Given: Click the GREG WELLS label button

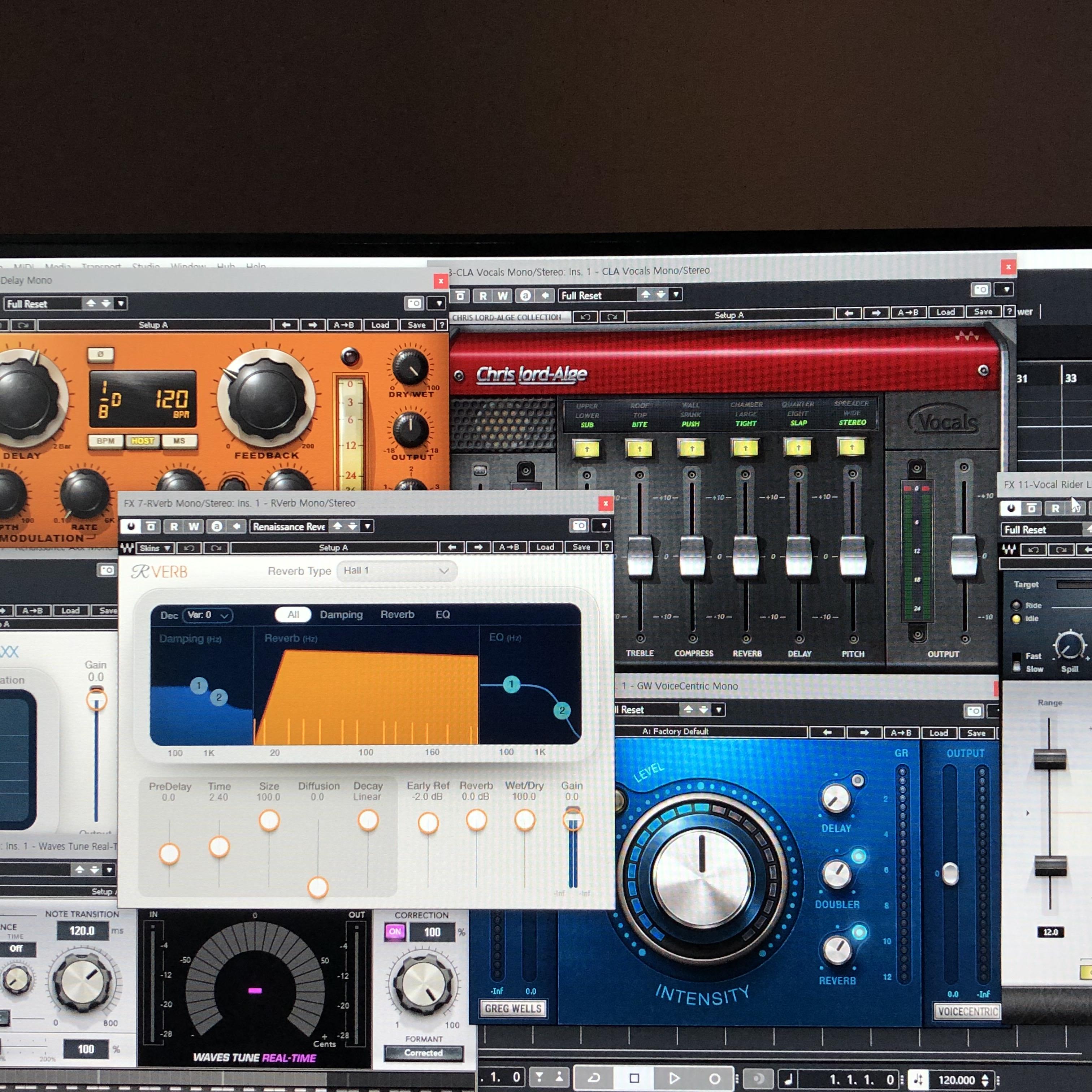Looking at the screenshot, I should [513, 1009].
